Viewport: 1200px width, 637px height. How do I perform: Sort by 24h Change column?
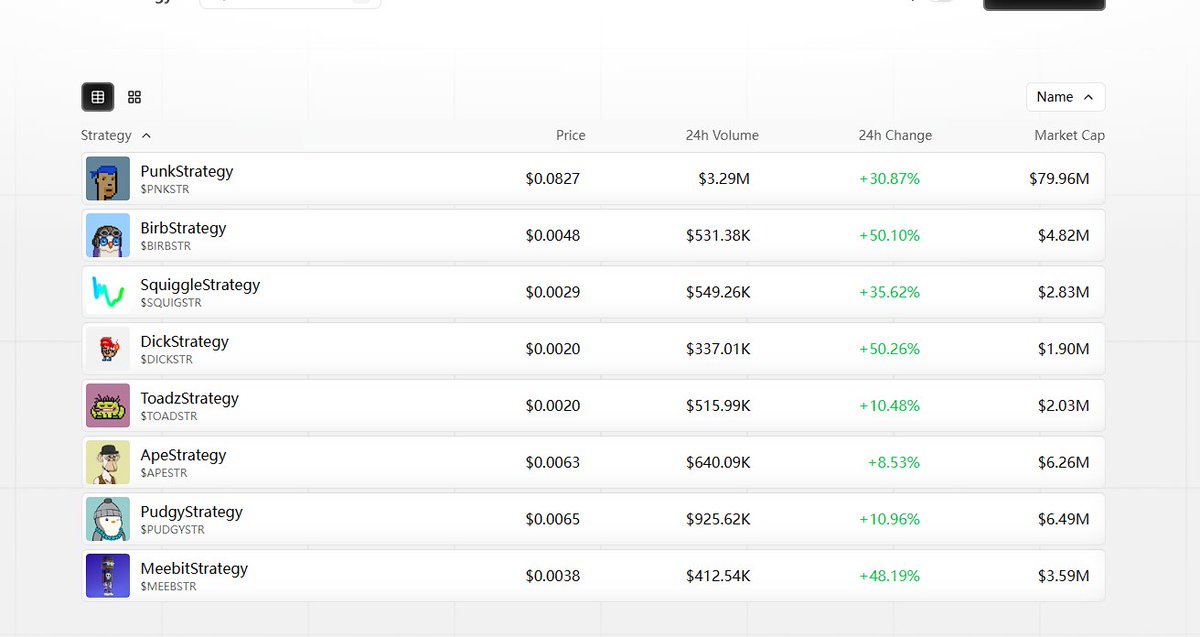click(894, 135)
